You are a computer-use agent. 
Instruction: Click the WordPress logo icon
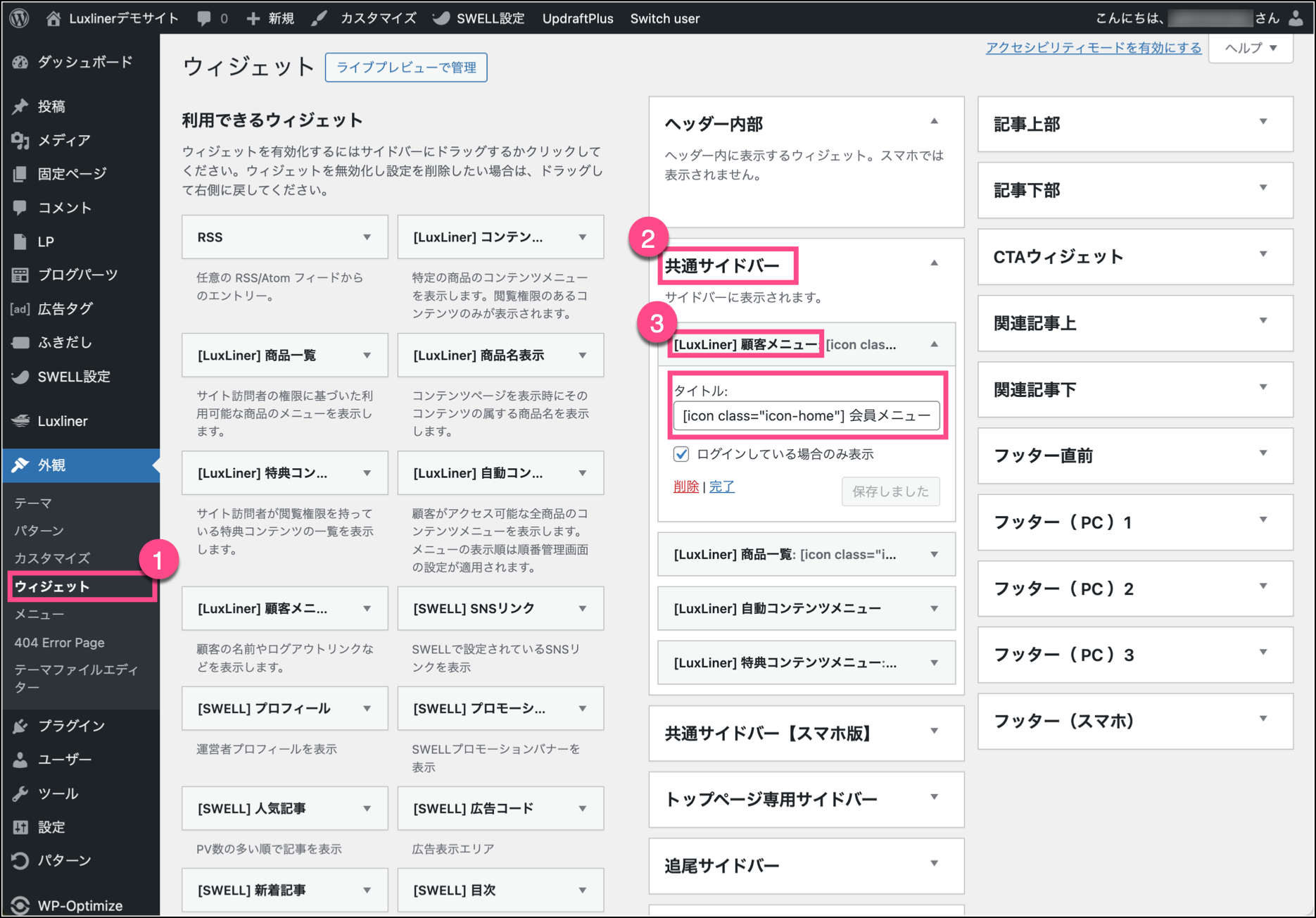pos(20,18)
